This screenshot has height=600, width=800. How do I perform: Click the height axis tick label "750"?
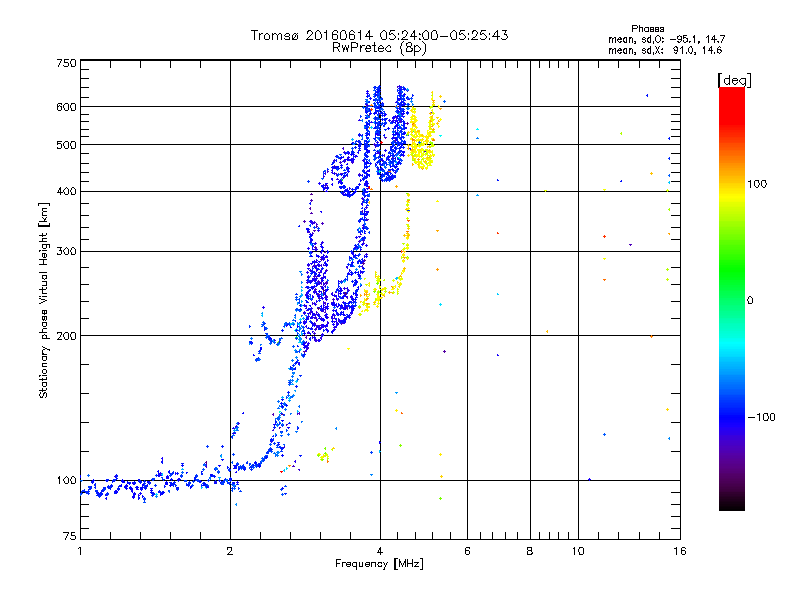pos(66,63)
